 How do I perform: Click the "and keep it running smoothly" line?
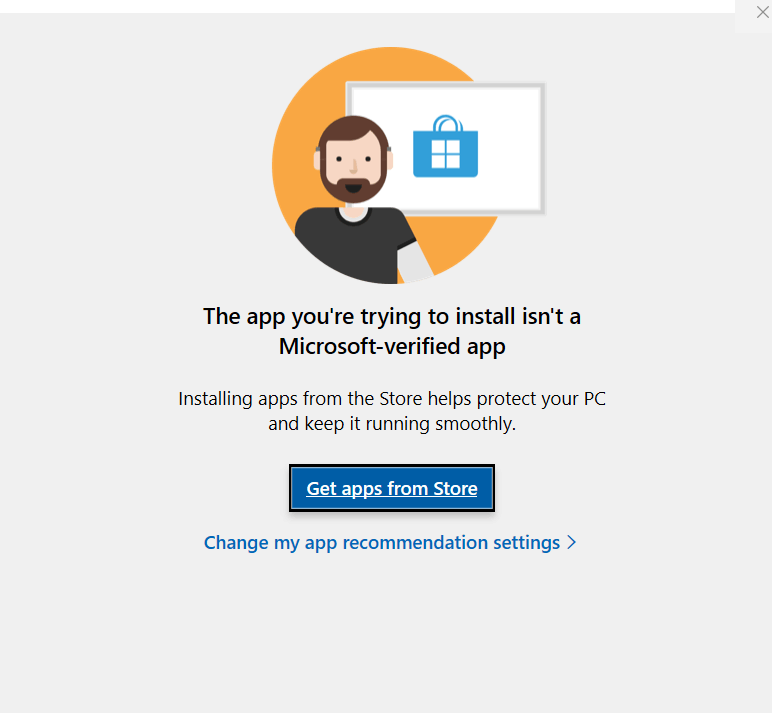tap(392, 424)
